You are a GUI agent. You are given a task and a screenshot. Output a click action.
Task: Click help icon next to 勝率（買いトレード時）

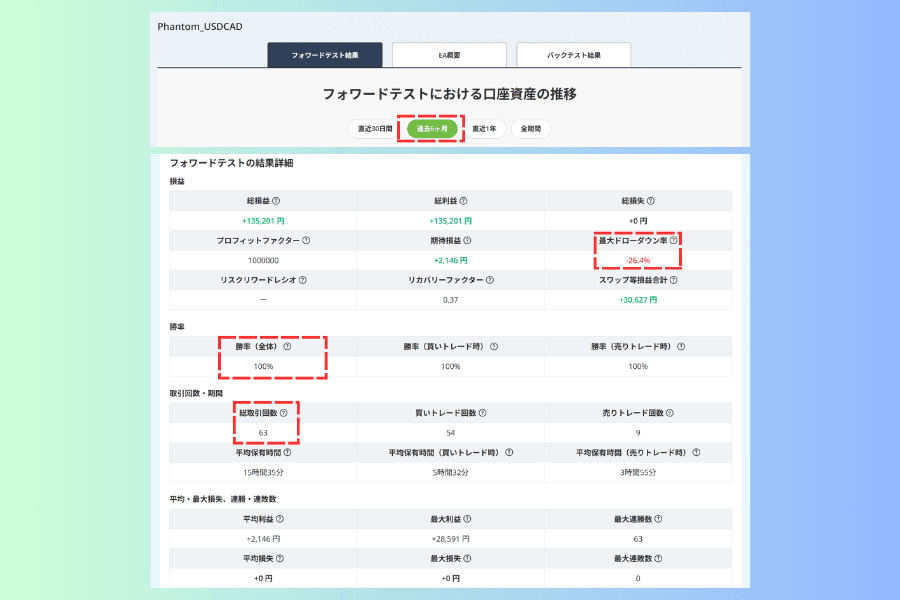pos(494,347)
